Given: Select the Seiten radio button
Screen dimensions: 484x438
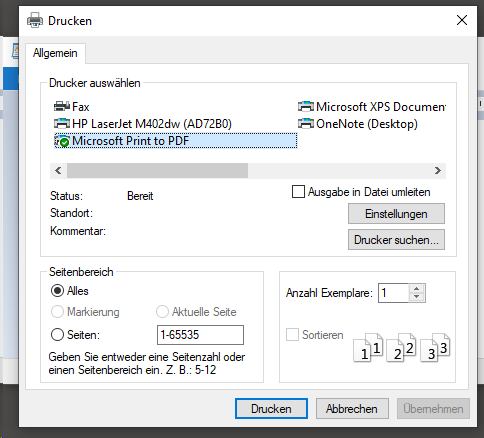Looking at the screenshot, I should (x=57, y=334).
